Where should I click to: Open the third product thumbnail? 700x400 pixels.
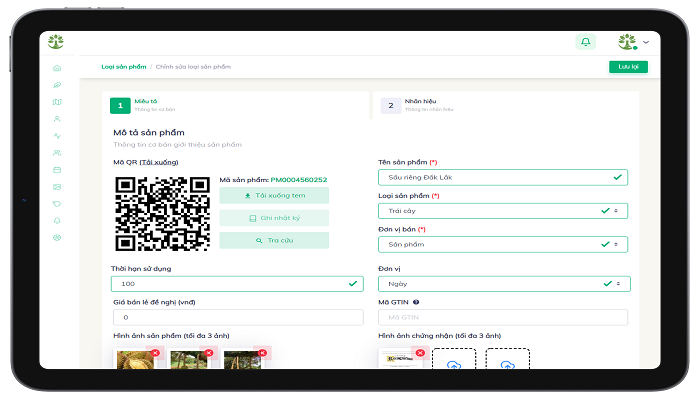[x=242, y=360]
